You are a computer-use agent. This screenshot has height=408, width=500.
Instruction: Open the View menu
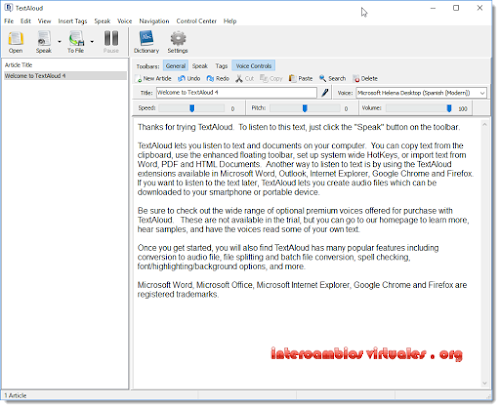(x=44, y=21)
